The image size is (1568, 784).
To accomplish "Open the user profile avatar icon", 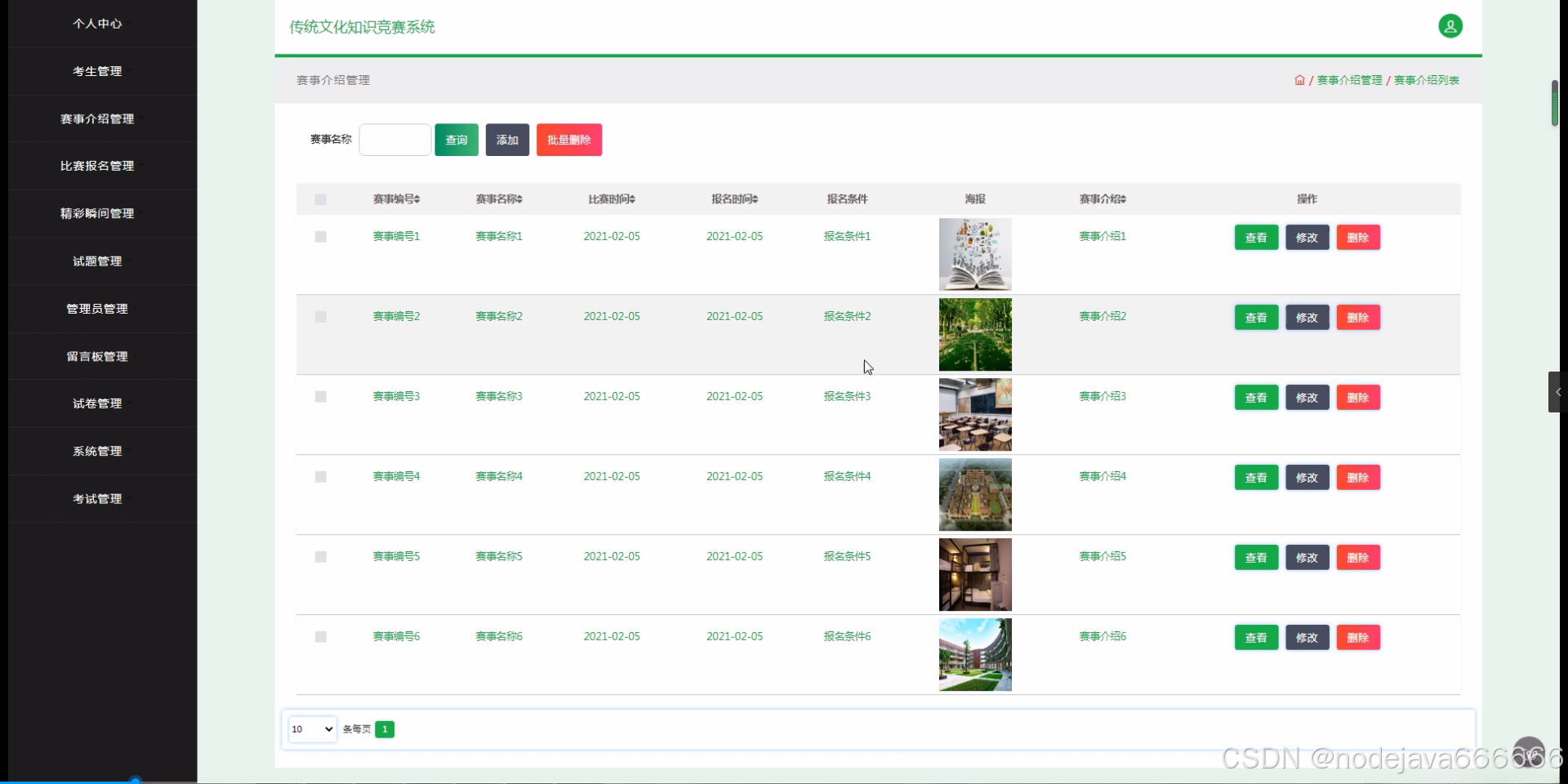I will pos(1450,26).
